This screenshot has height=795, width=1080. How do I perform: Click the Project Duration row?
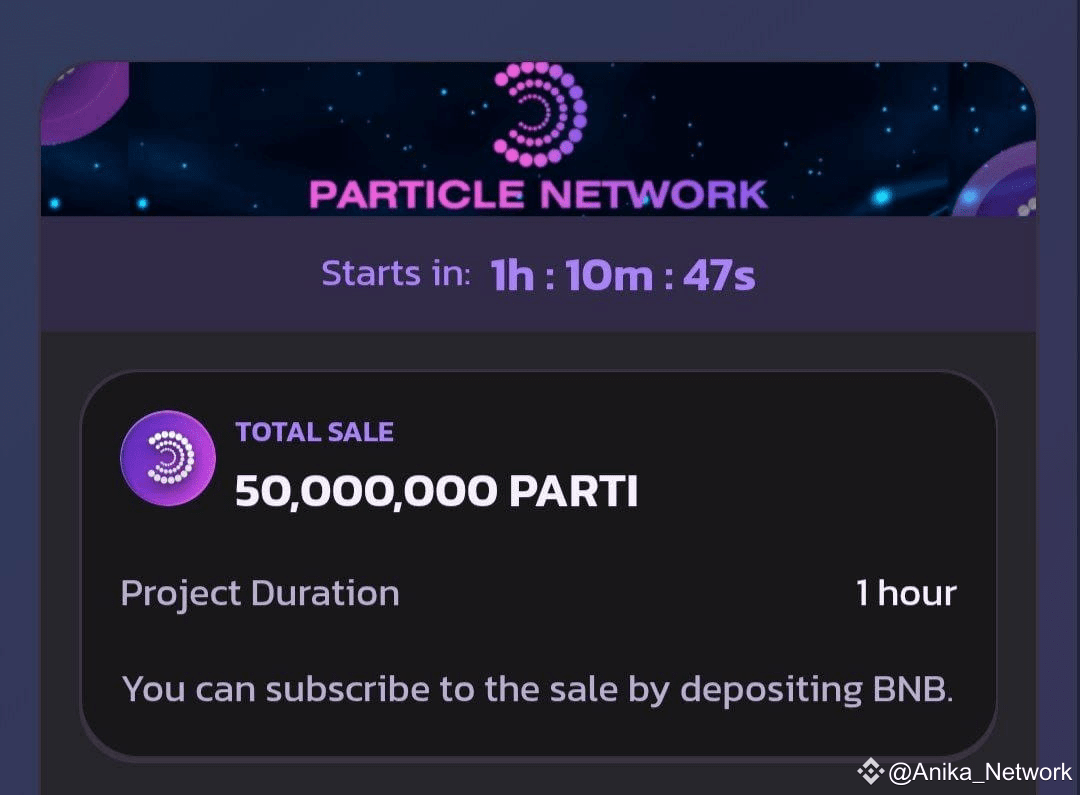coord(259,592)
